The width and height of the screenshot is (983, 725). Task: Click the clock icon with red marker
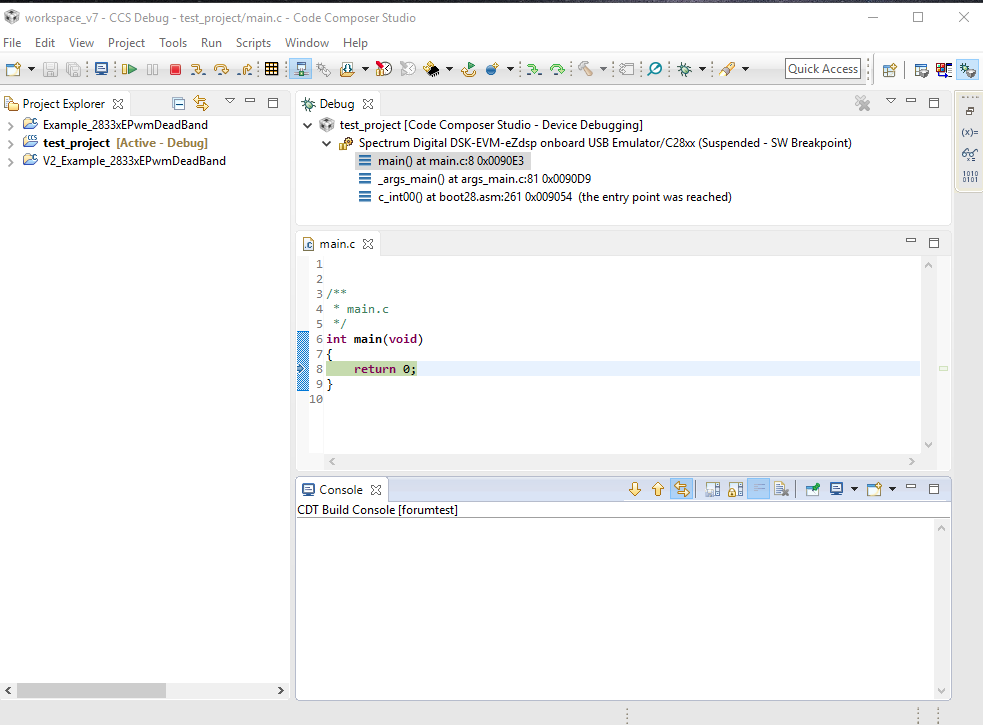pos(384,69)
